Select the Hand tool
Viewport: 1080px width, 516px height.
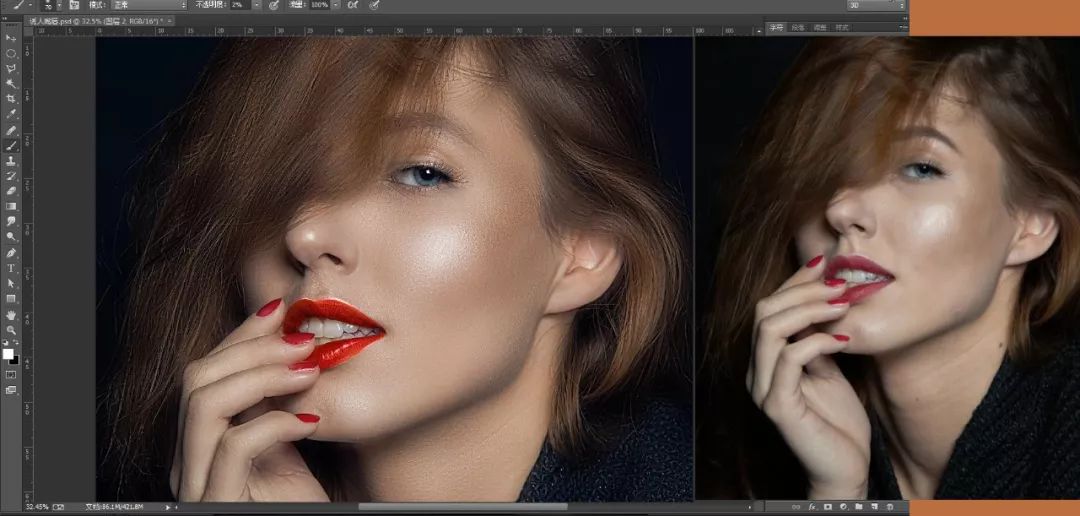coord(10,315)
